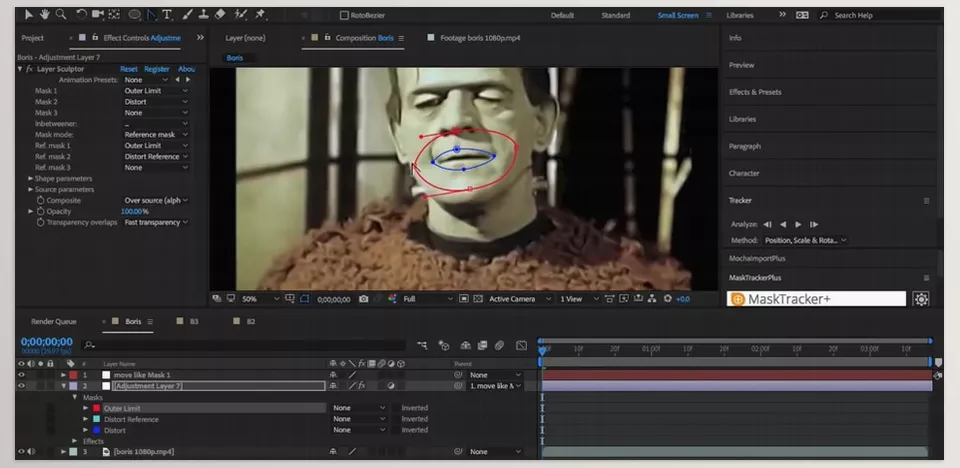Open Graph Editor in timeline

pyautogui.click(x=521, y=346)
